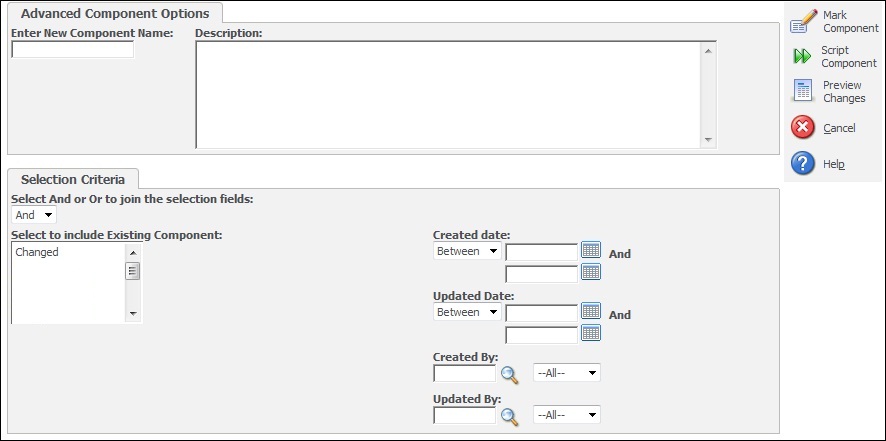This screenshot has height=441, width=886.
Task: Open calendar for second Updated Date field
Action: pyautogui.click(x=591, y=333)
